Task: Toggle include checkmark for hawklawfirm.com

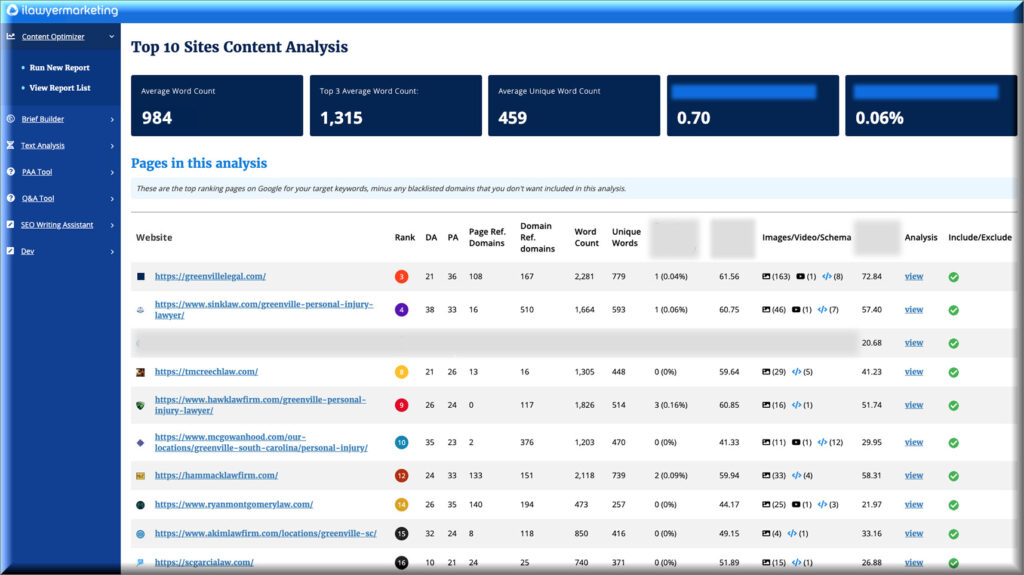Action: [x=953, y=406]
